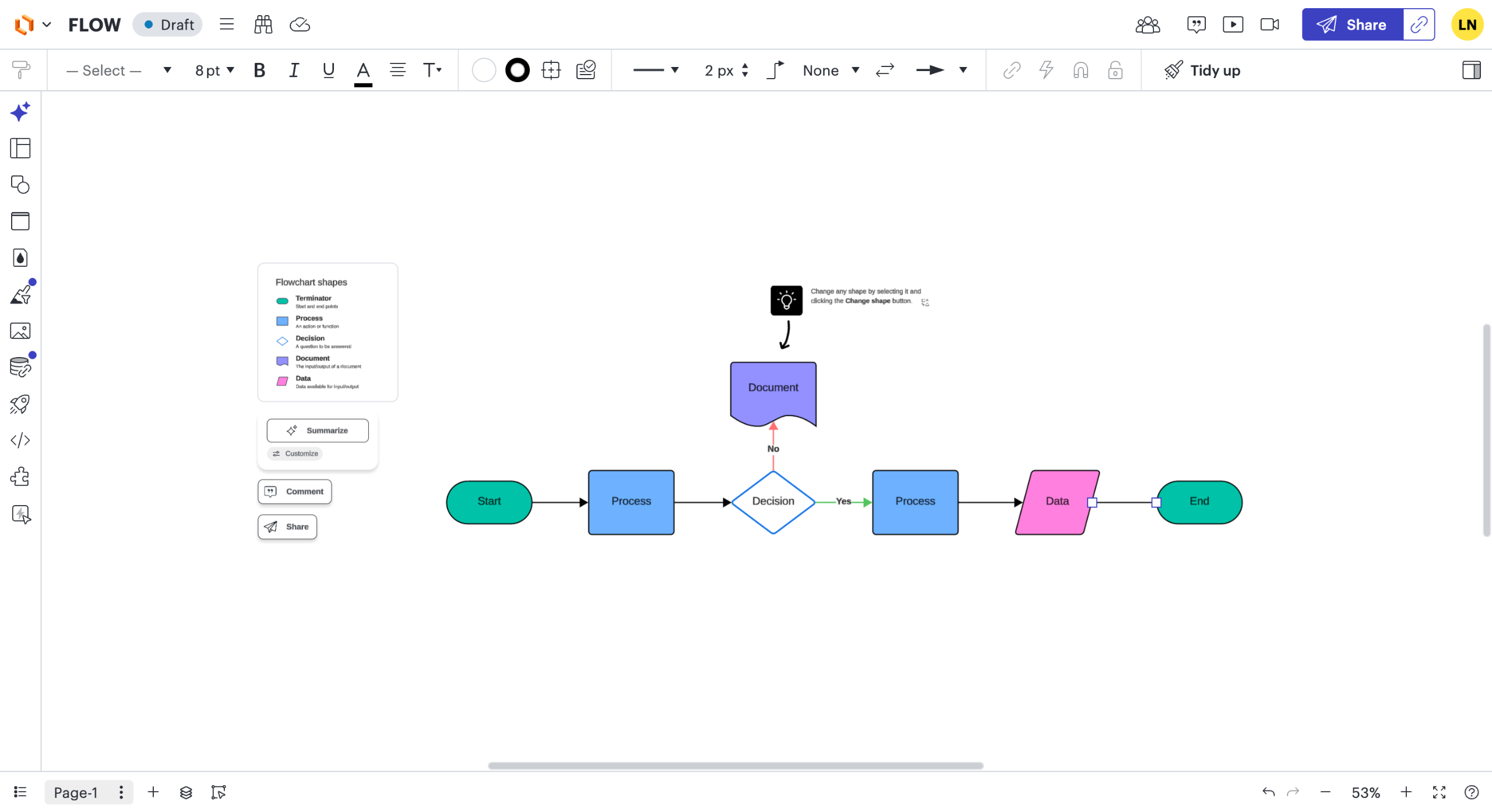1492x812 pixels.
Task: Toggle bold text formatting
Action: point(259,70)
